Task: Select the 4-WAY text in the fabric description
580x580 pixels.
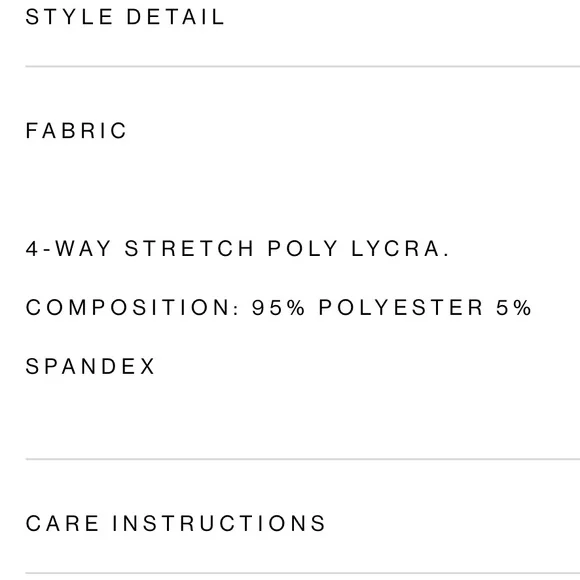Action: pyautogui.click(x=68, y=248)
